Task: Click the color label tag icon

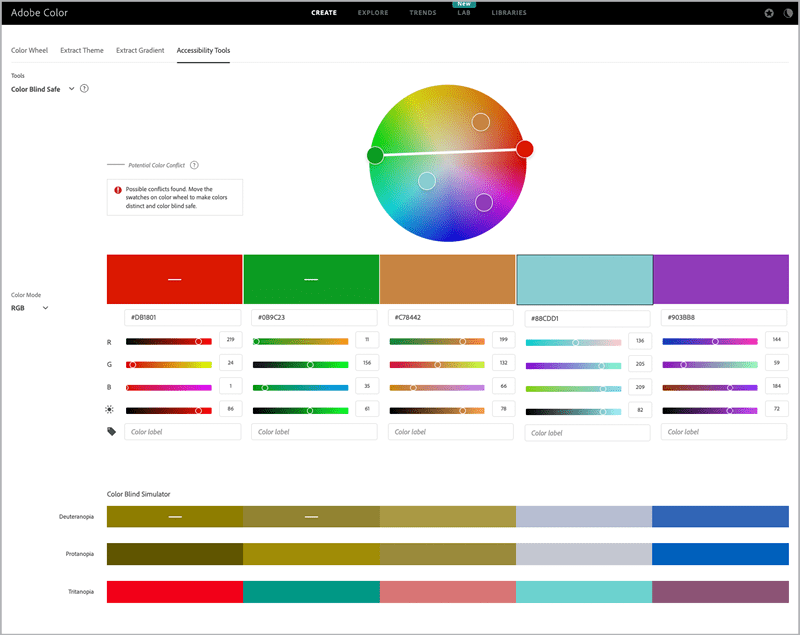Action: [x=111, y=431]
